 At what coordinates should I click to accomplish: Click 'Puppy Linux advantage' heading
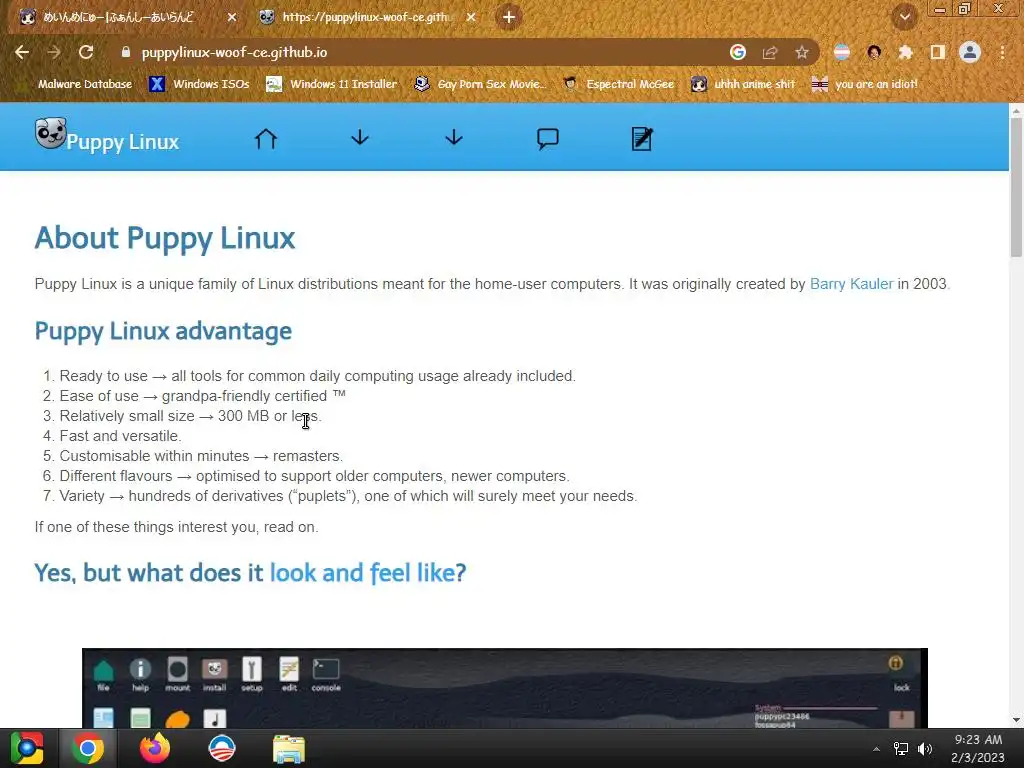(x=163, y=331)
